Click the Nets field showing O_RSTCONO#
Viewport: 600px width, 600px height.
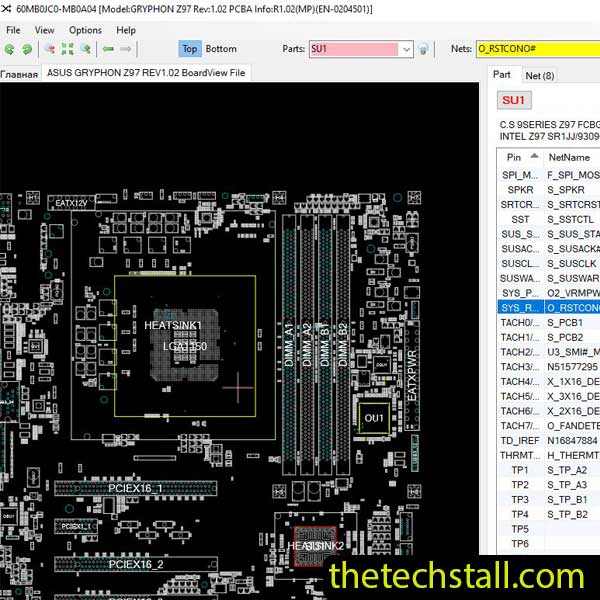(538, 49)
